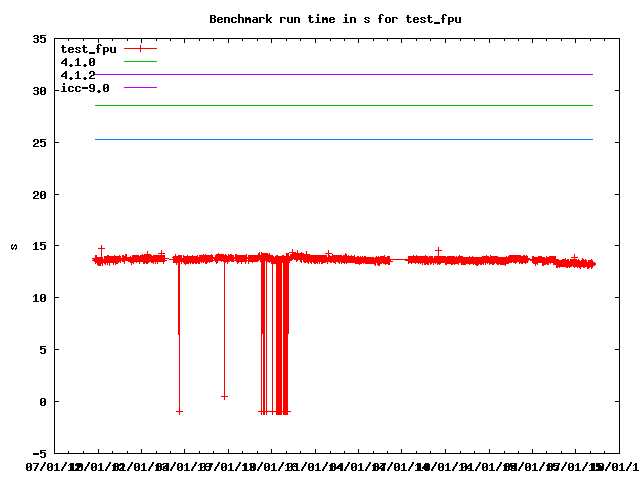
Task: Click the y-axis unit label 's'
Action: [14, 246]
